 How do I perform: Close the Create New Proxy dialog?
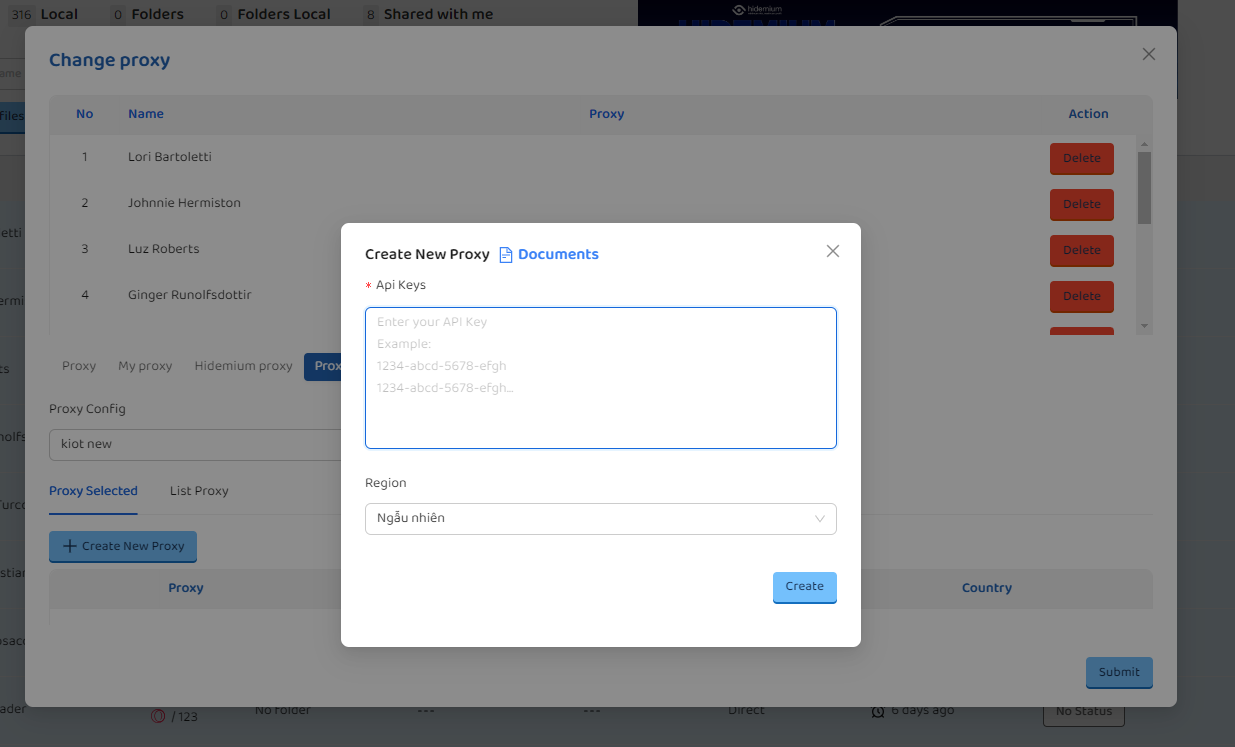tap(832, 251)
